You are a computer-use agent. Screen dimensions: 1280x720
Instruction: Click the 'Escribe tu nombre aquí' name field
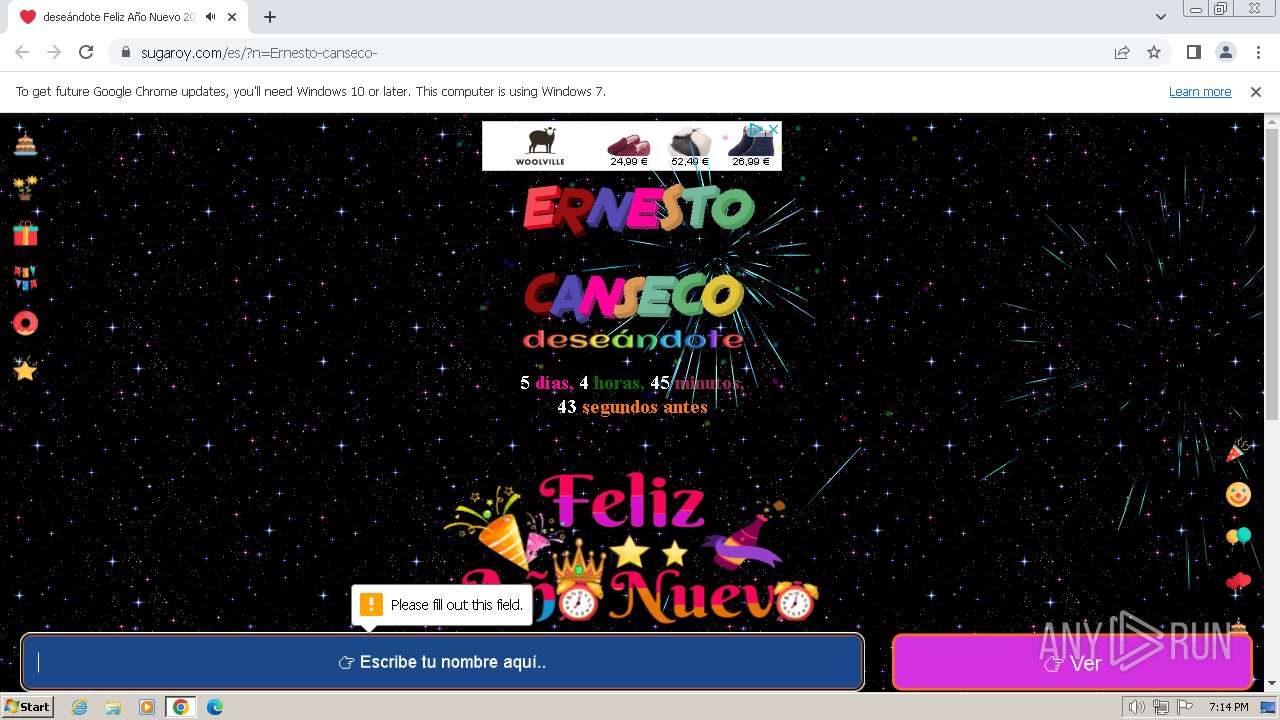pos(442,662)
